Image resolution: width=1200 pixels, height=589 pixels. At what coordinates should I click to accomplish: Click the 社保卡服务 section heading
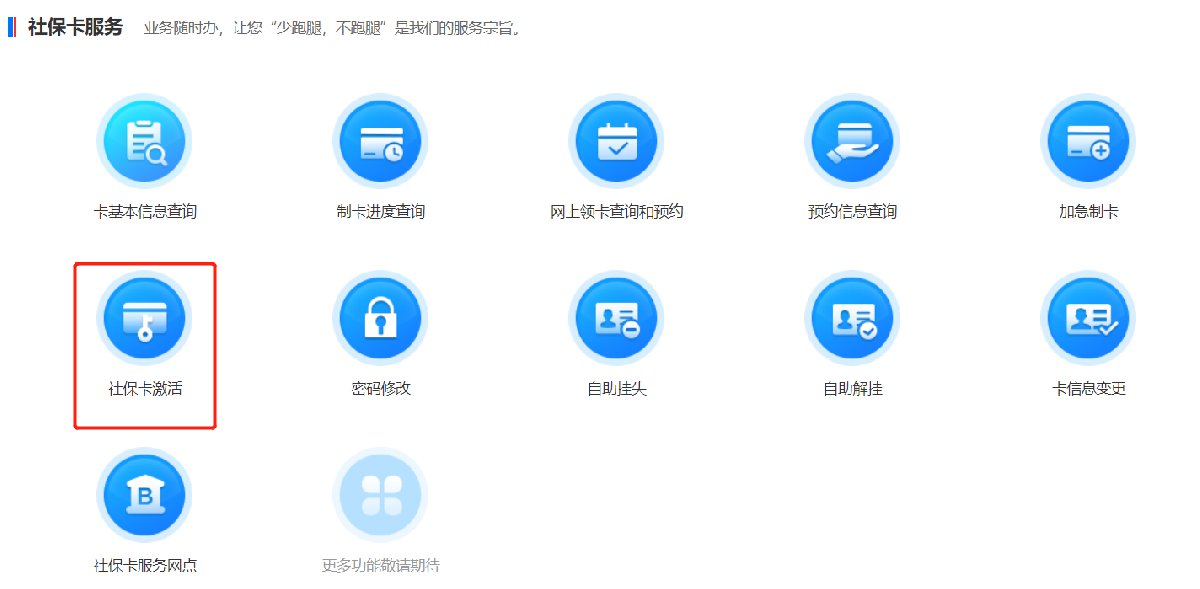click(x=75, y=27)
